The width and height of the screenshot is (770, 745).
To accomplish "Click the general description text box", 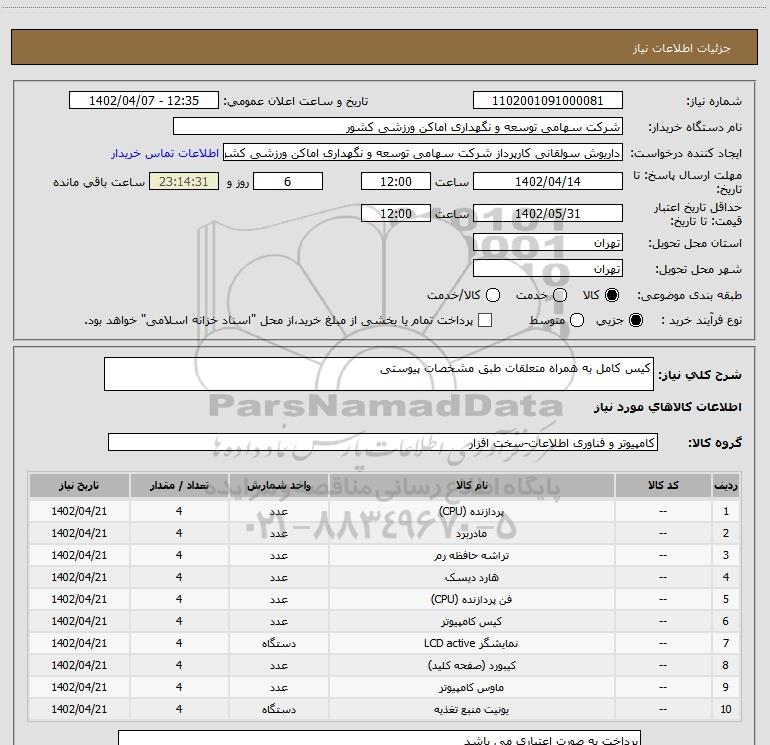I will [x=379, y=374].
